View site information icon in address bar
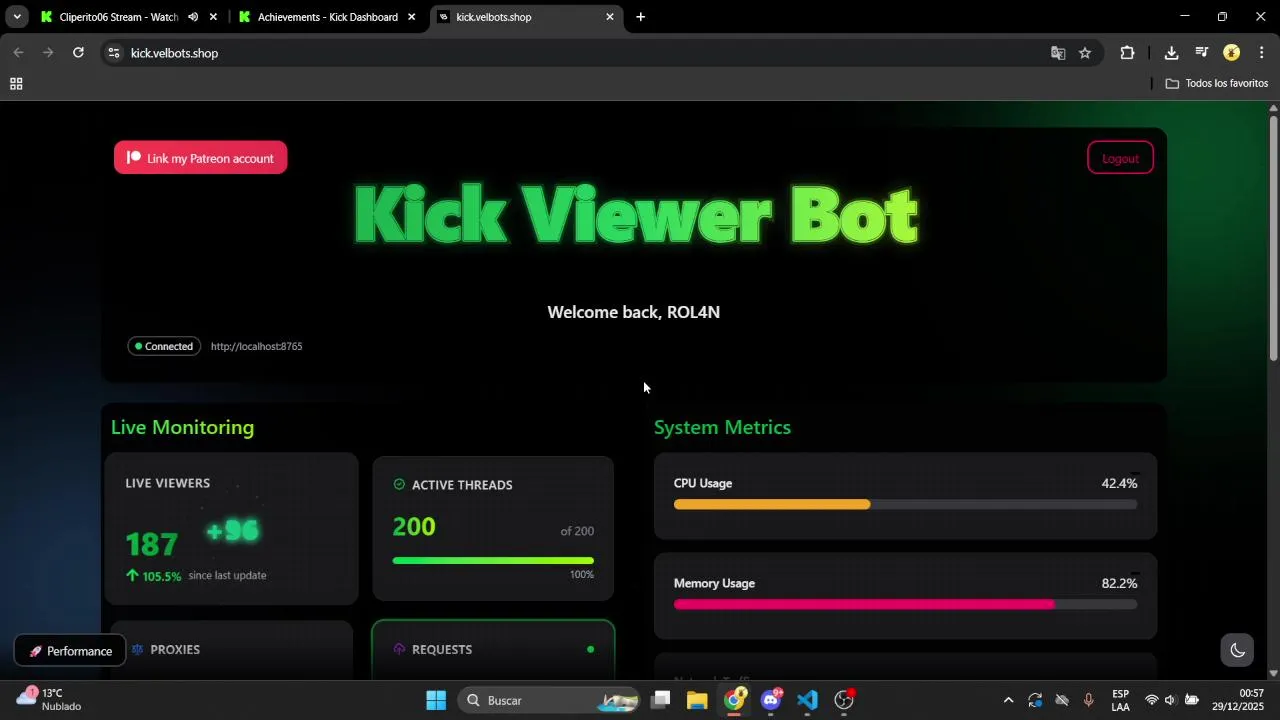Screen dimensions: 1280x720 tap(114, 53)
